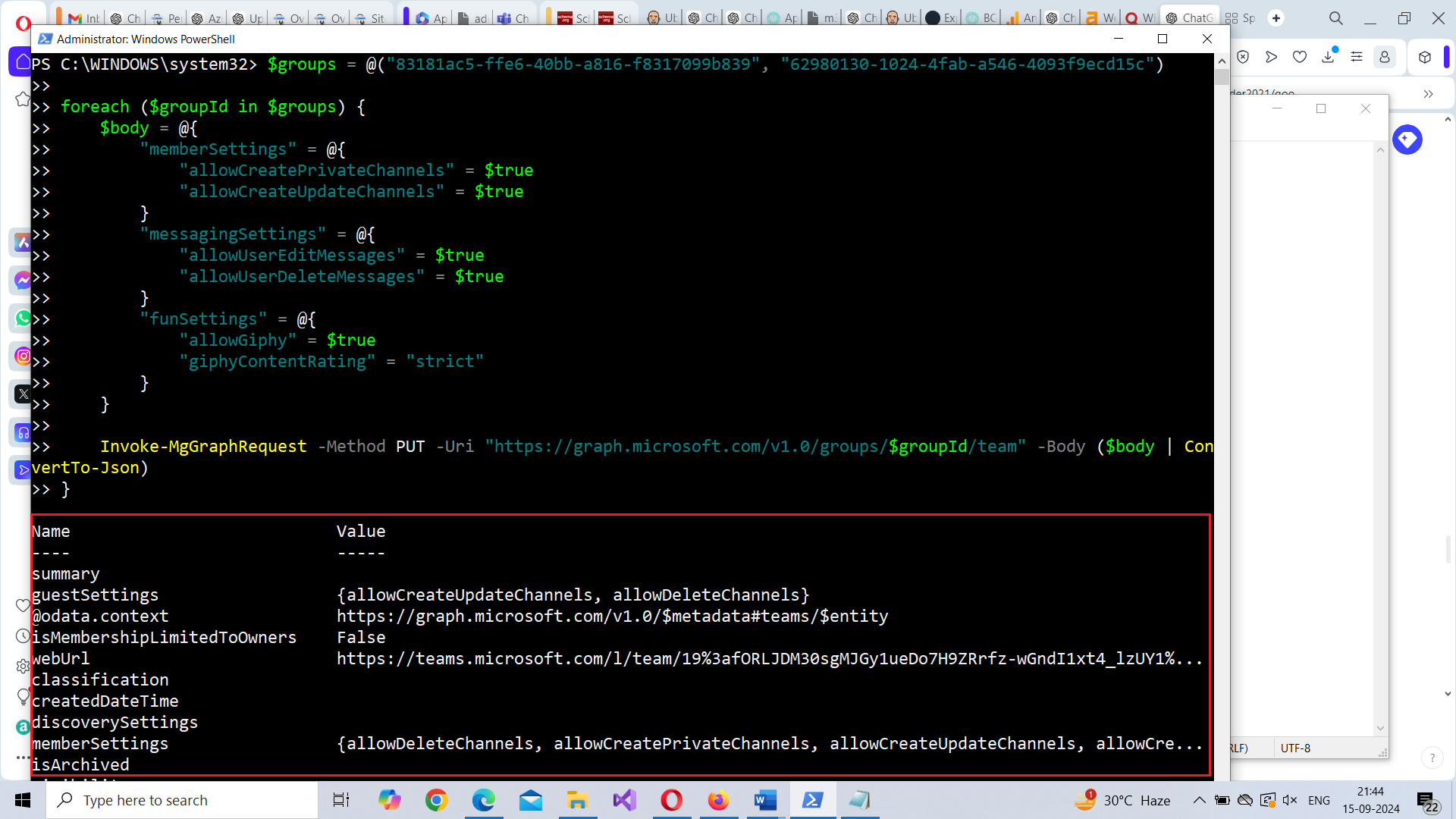The width and height of the screenshot is (1456, 819).
Task: Click PowerShell scrollbar up arrow
Action: (1221, 61)
